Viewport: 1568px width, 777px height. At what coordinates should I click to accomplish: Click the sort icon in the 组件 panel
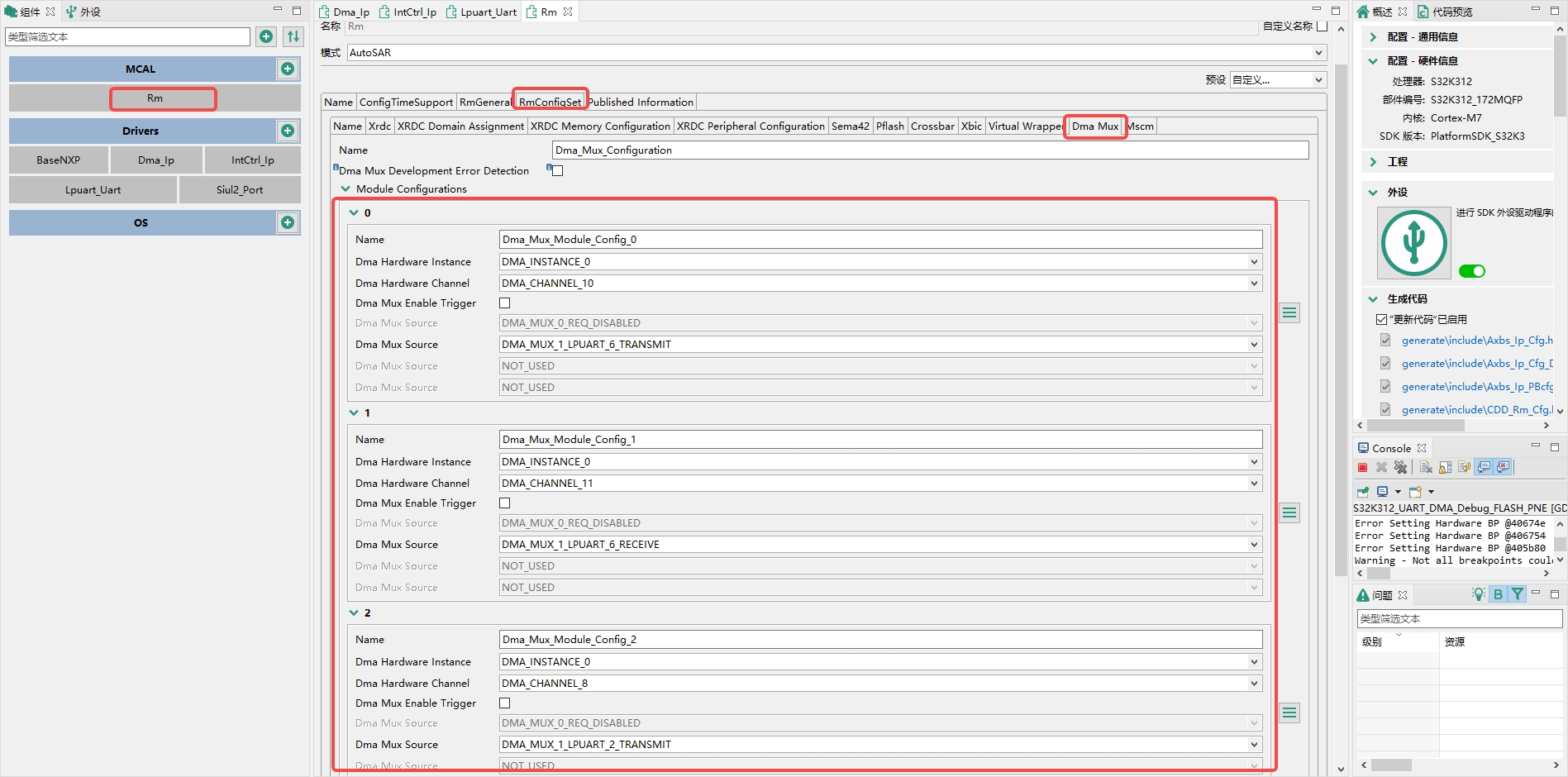(x=293, y=36)
